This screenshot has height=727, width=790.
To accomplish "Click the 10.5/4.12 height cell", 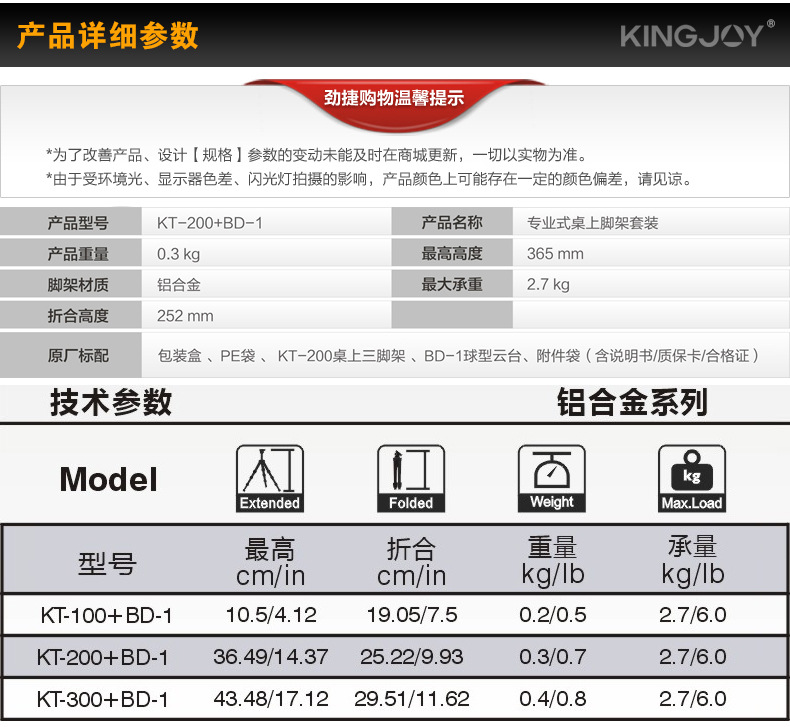I will (x=271, y=615).
